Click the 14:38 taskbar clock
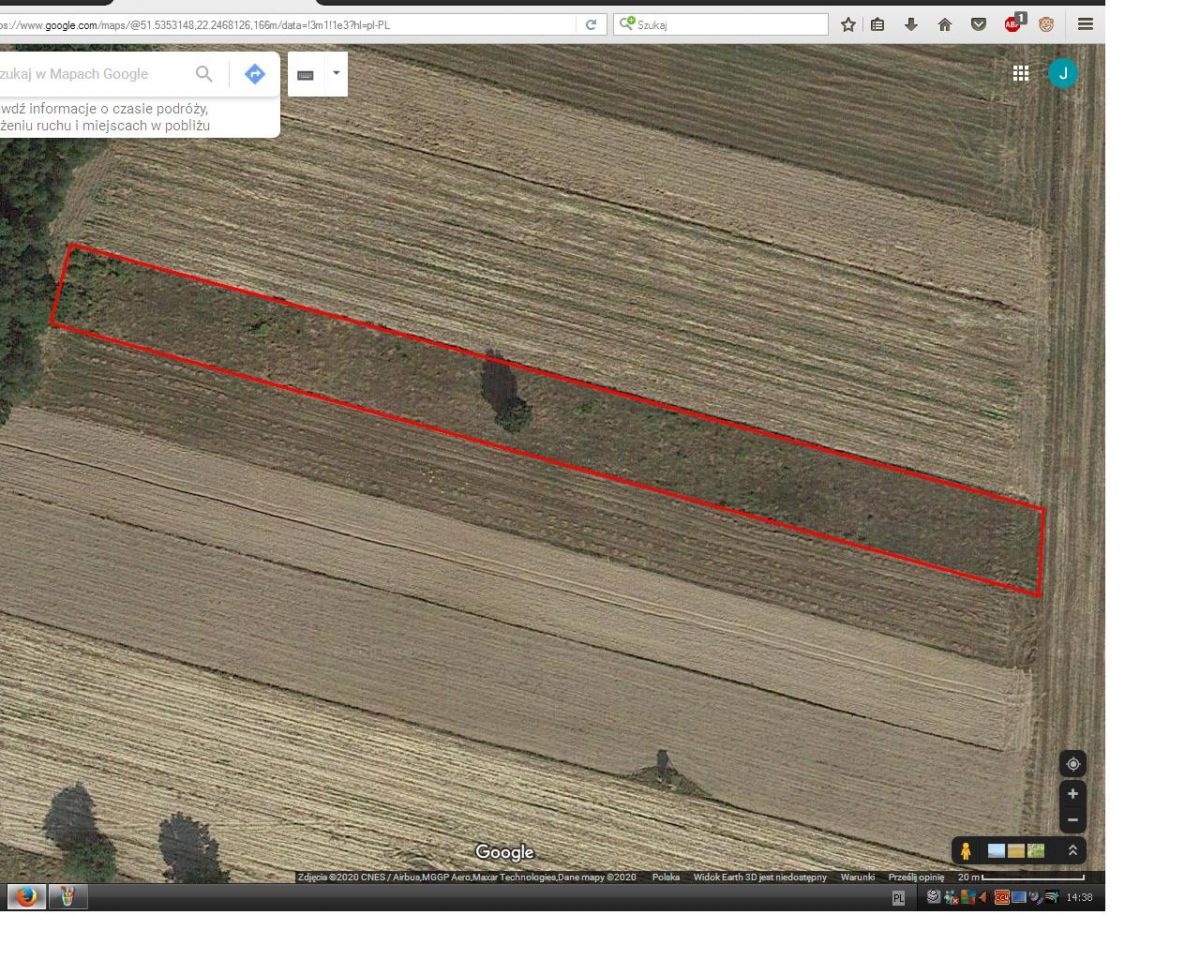This screenshot has height=960, width=1200. pyautogui.click(x=1079, y=898)
